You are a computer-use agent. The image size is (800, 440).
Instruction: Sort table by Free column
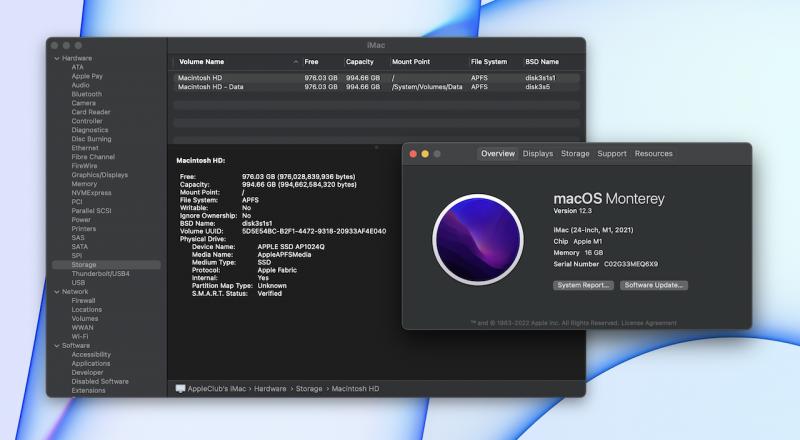click(311, 62)
